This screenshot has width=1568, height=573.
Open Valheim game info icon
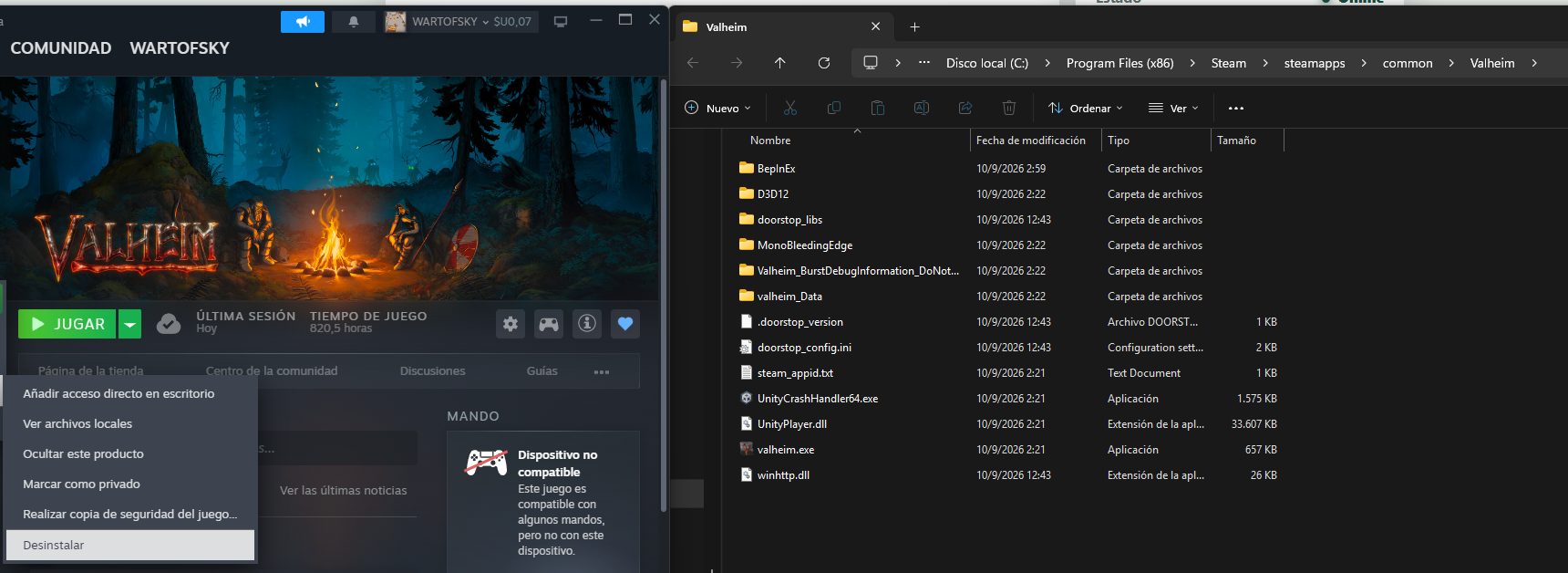click(x=587, y=324)
